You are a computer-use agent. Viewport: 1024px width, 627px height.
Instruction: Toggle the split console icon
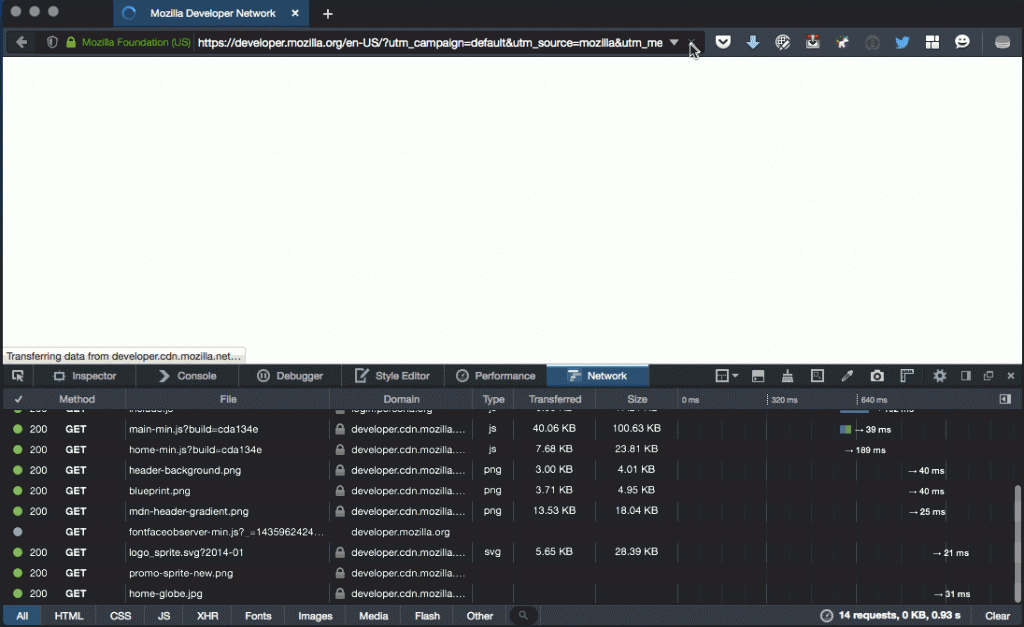tap(758, 376)
